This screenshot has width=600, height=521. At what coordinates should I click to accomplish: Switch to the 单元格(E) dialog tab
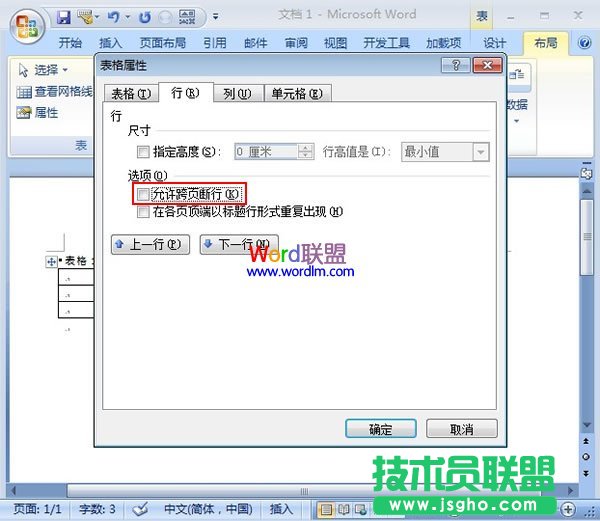pos(297,93)
